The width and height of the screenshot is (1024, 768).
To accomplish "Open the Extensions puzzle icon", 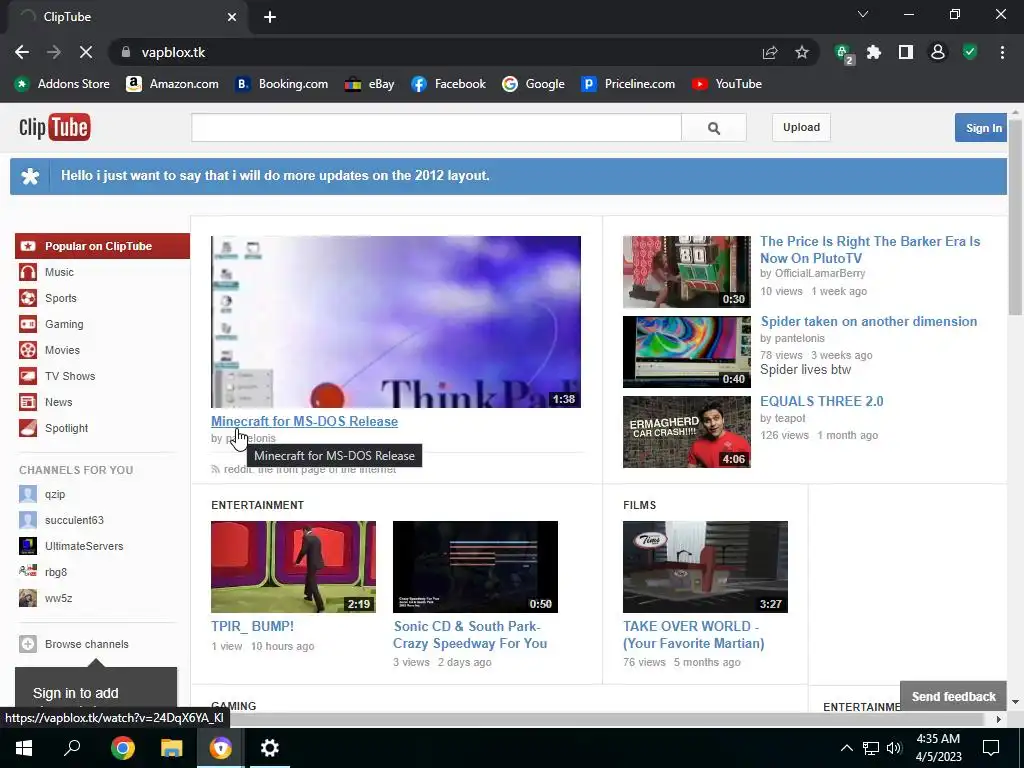I will (874, 52).
